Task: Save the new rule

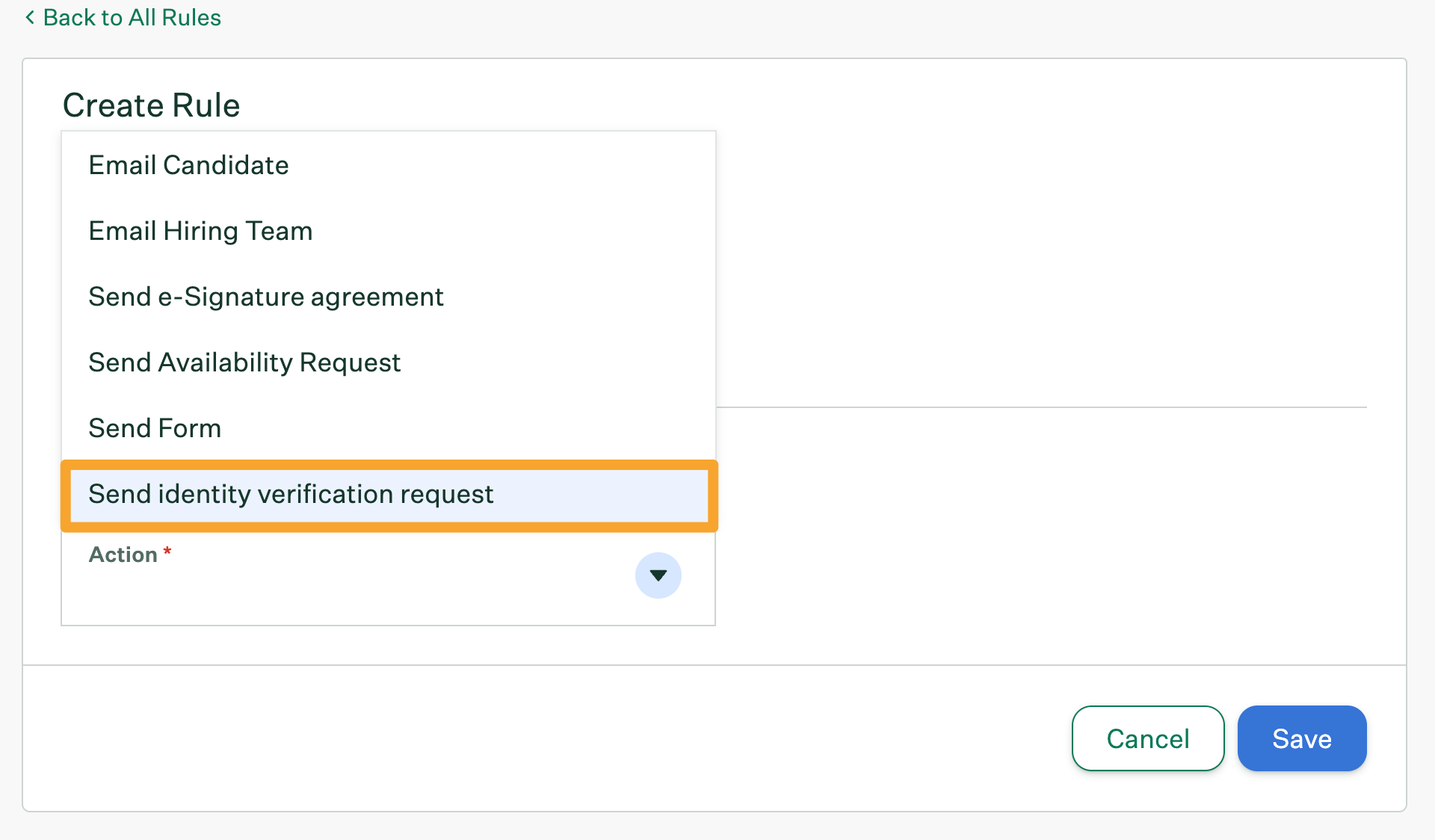Action: [1301, 738]
